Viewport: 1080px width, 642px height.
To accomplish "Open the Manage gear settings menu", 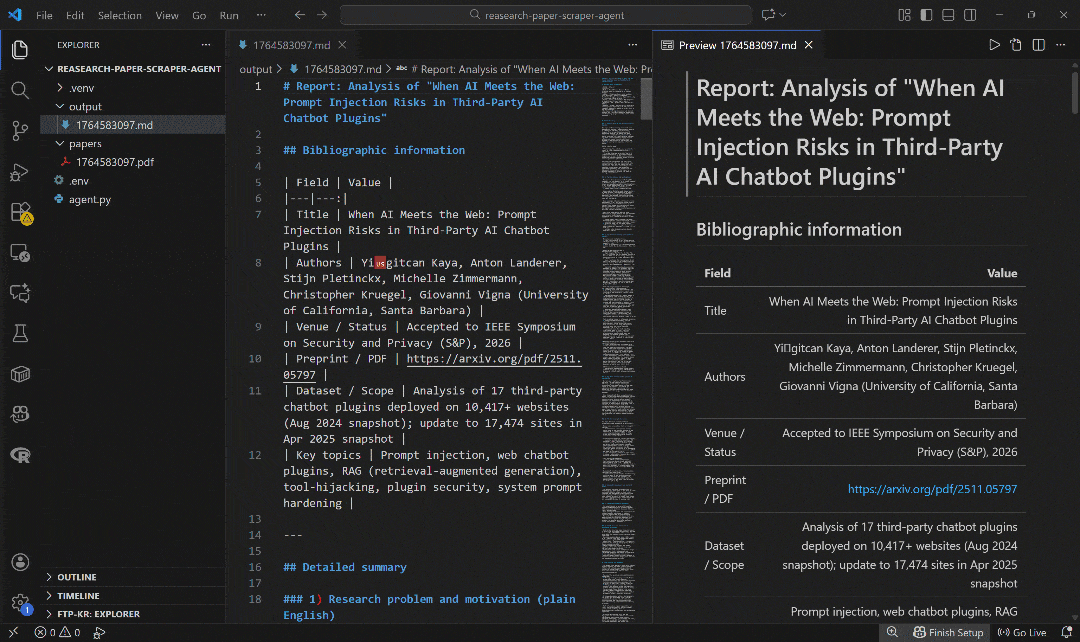I will coord(20,603).
